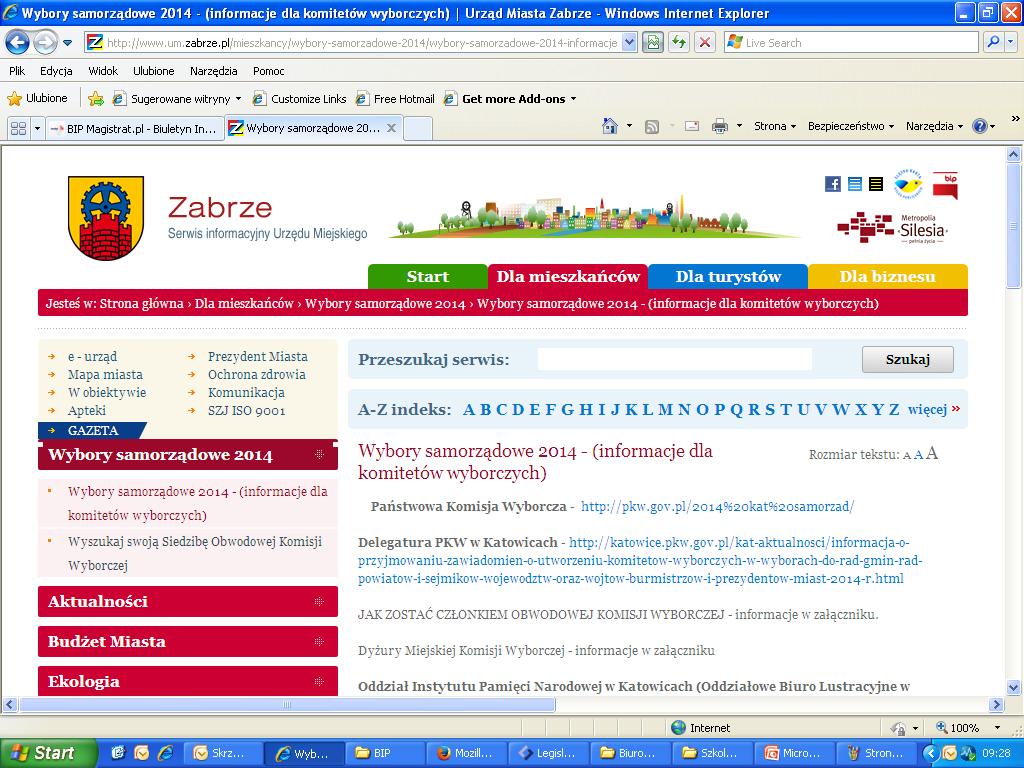Click the Read Mail envelope icon

coord(692,127)
